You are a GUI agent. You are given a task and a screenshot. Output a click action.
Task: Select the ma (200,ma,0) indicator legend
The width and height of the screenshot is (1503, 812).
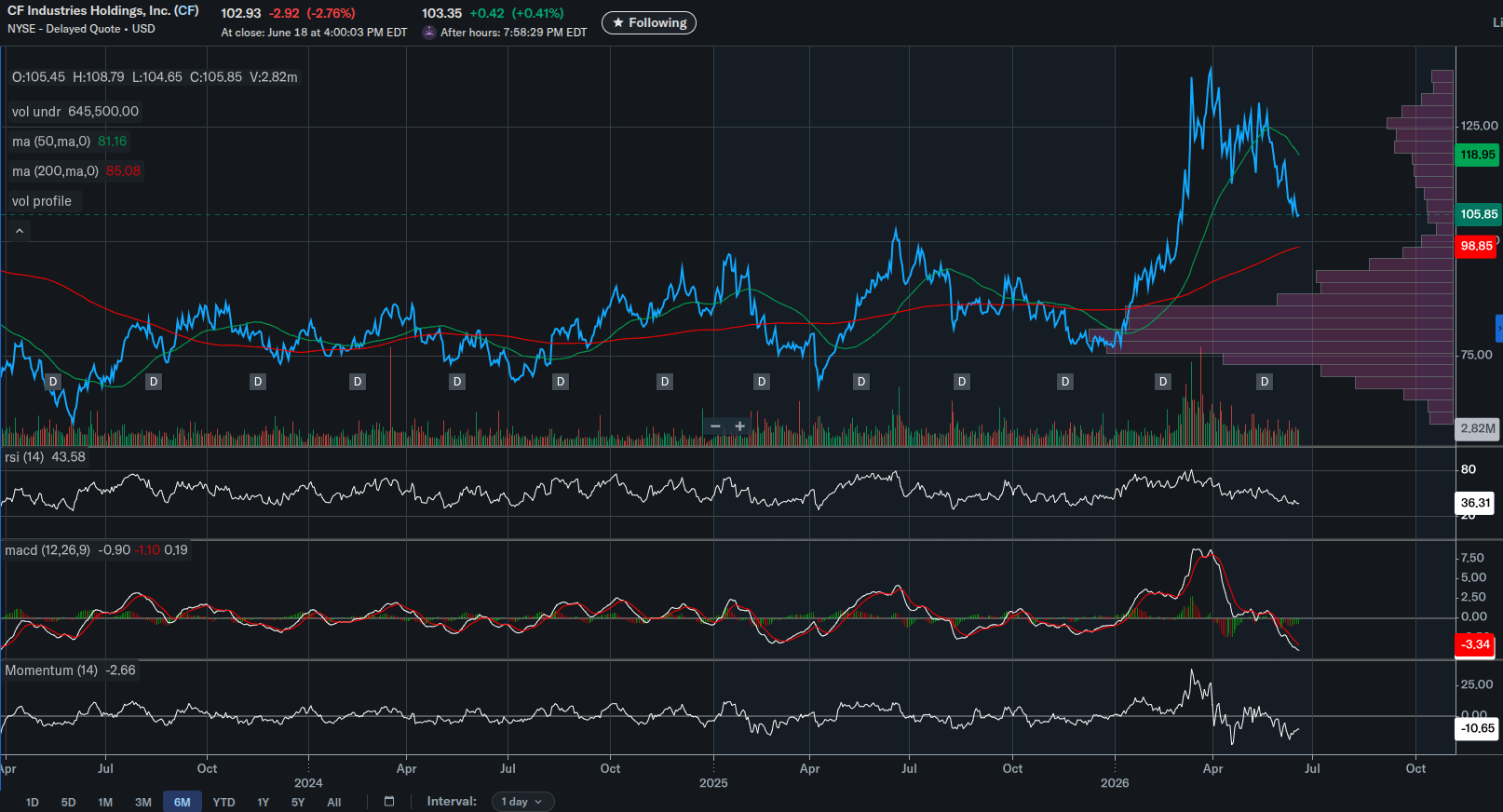tap(55, 171)
